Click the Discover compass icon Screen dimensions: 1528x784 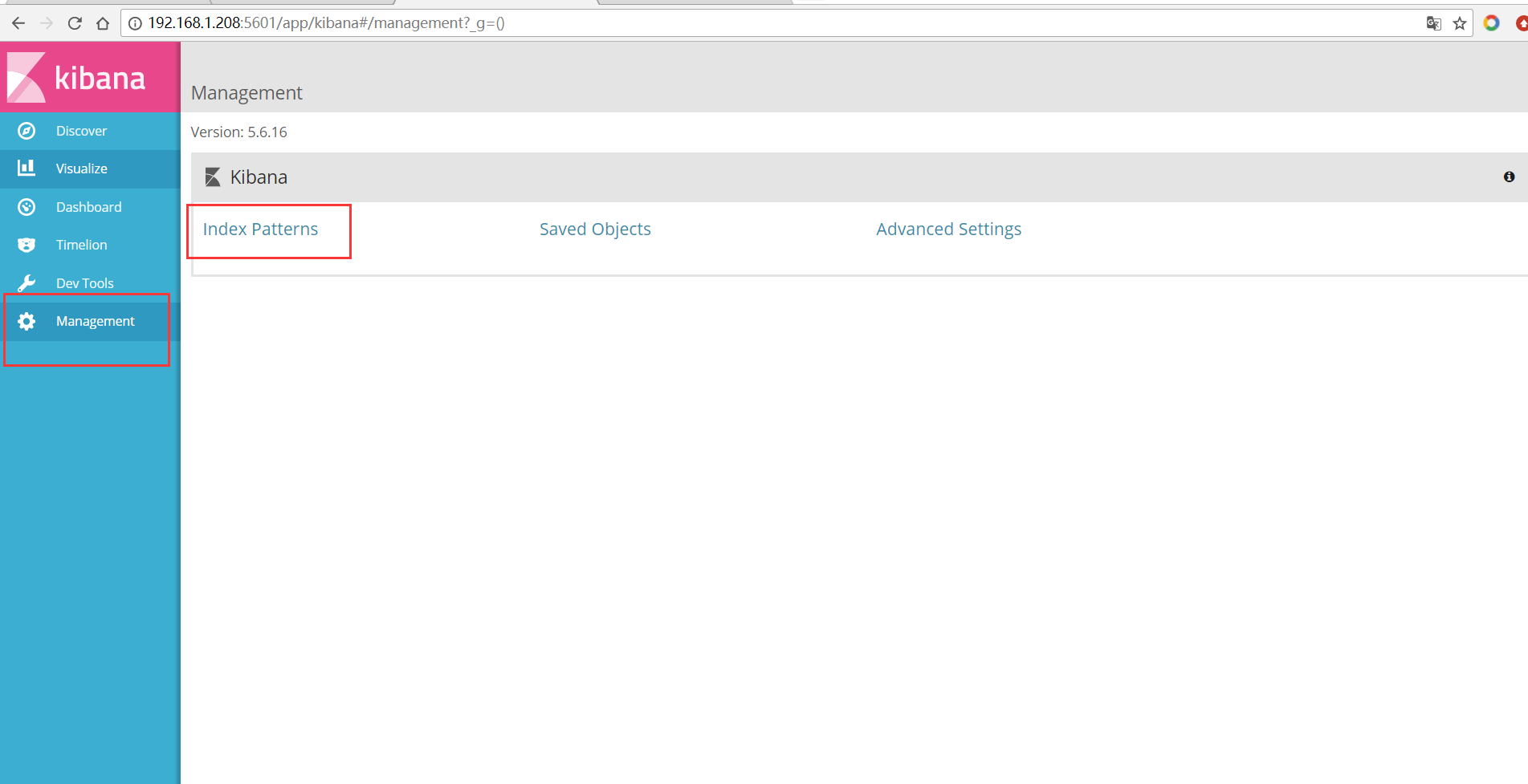26,131
